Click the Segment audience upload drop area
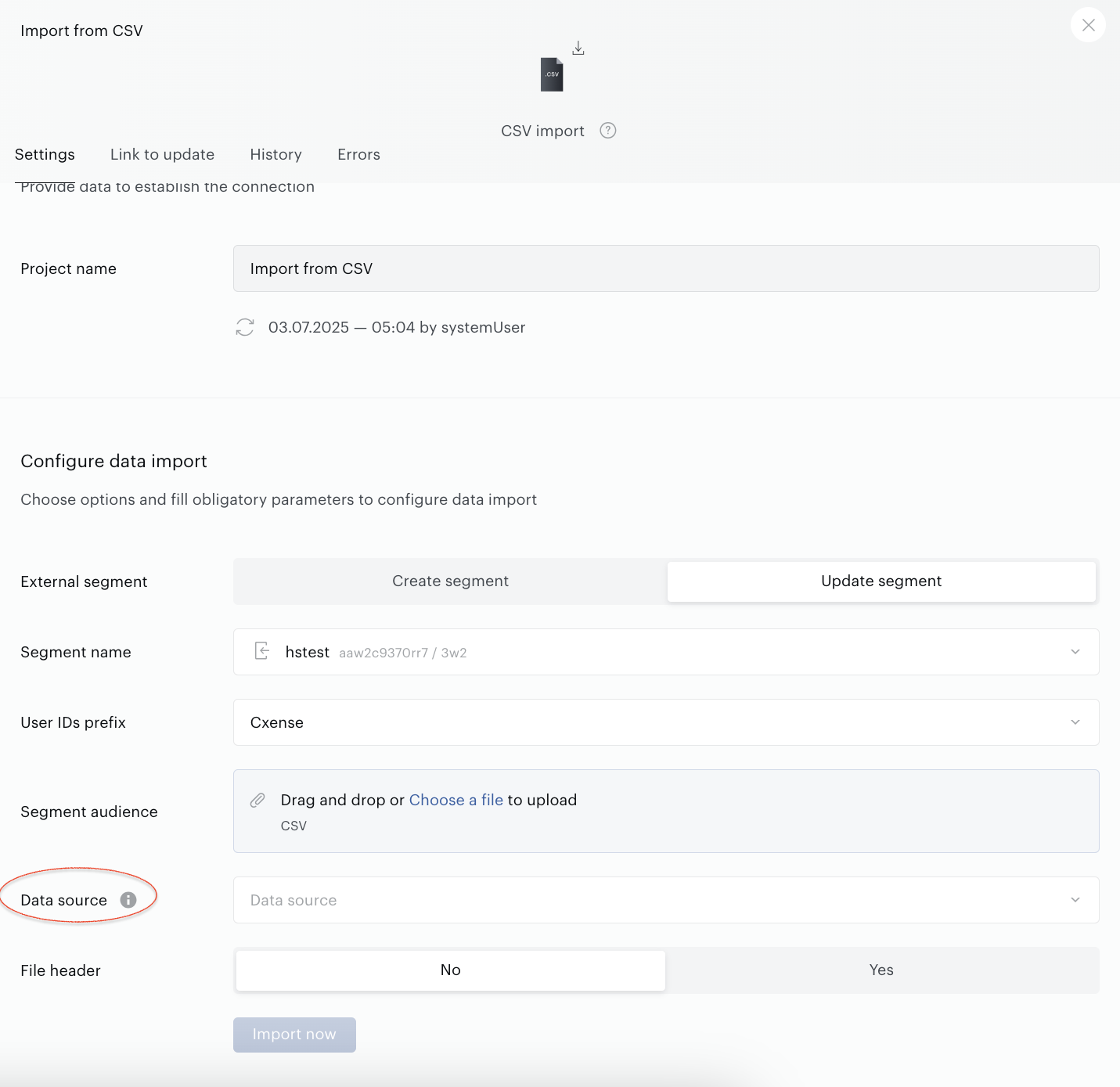The image size is (1120, 1087). click(x=666, y=811)
